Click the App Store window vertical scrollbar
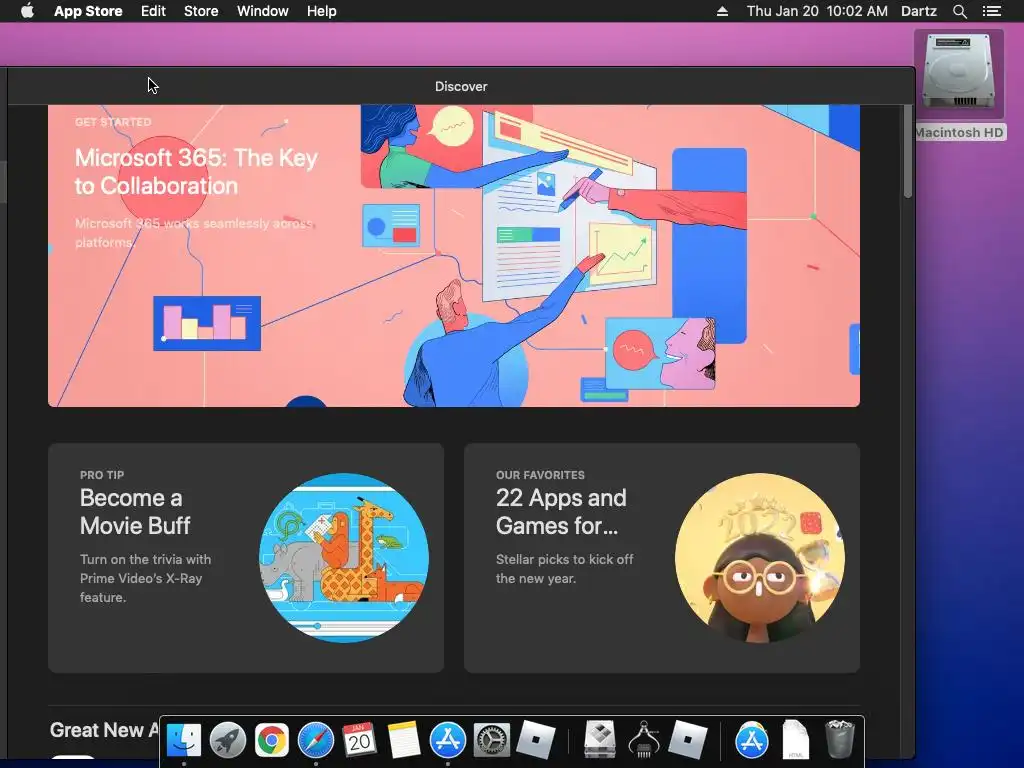The image size is (1024, 768). (908, 152)
